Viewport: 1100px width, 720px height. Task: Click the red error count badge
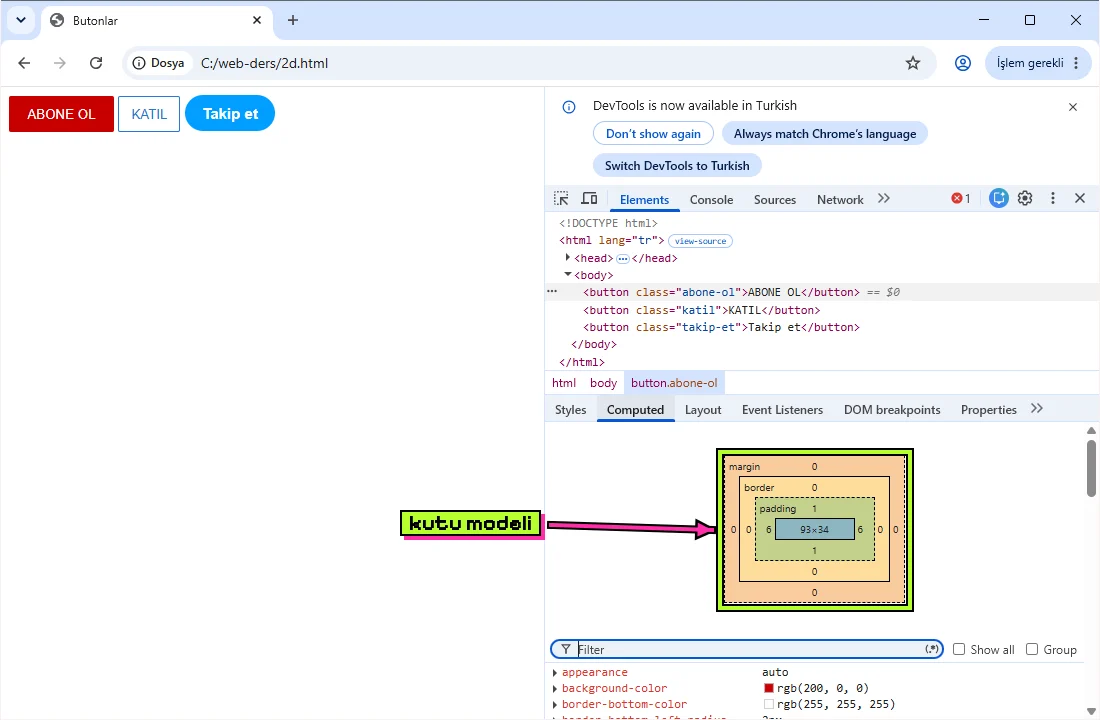click(960, 199)
